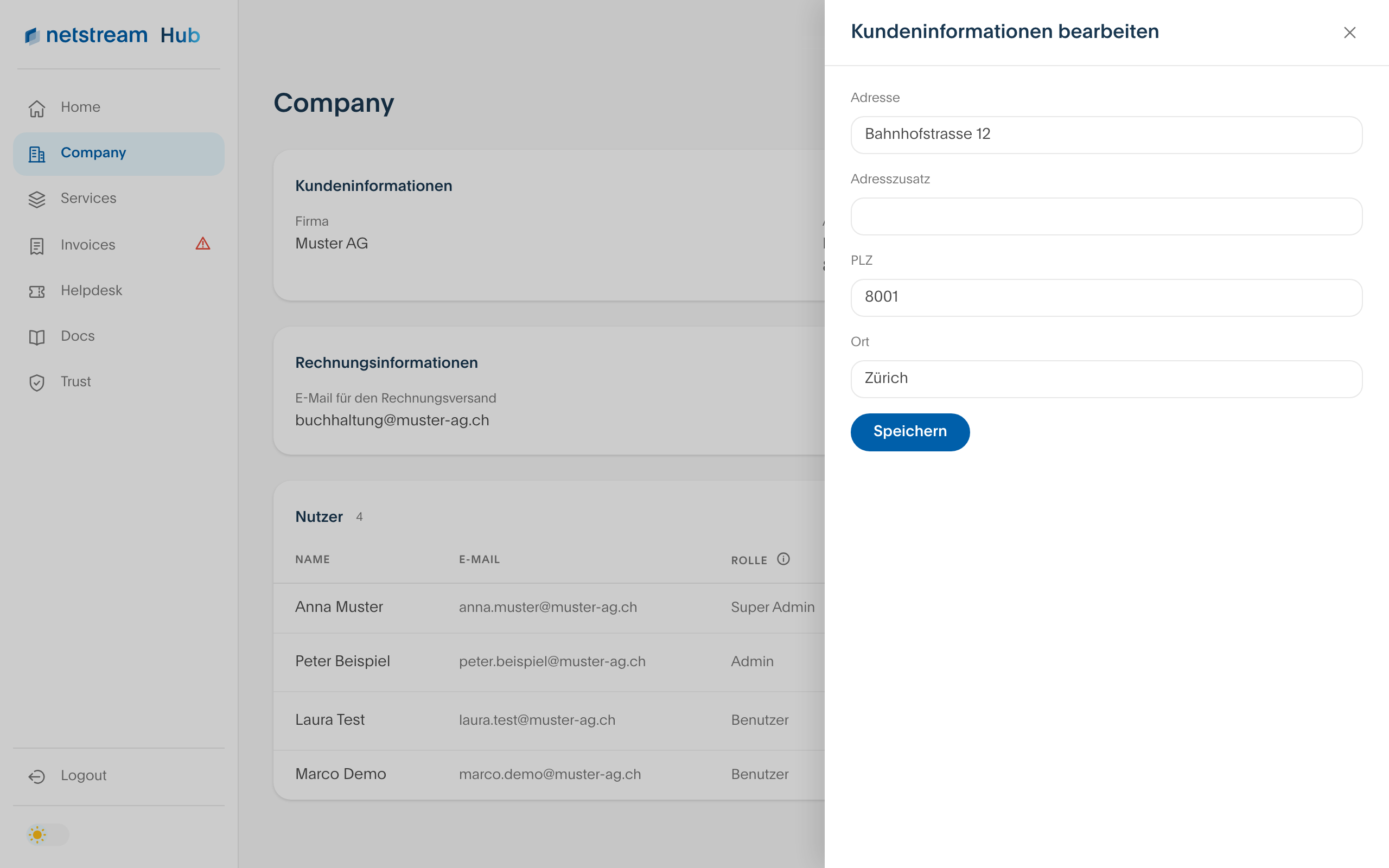Select Company in the sidebar
This screenshot has height=868, width=1389.
[x=119, y=154]
